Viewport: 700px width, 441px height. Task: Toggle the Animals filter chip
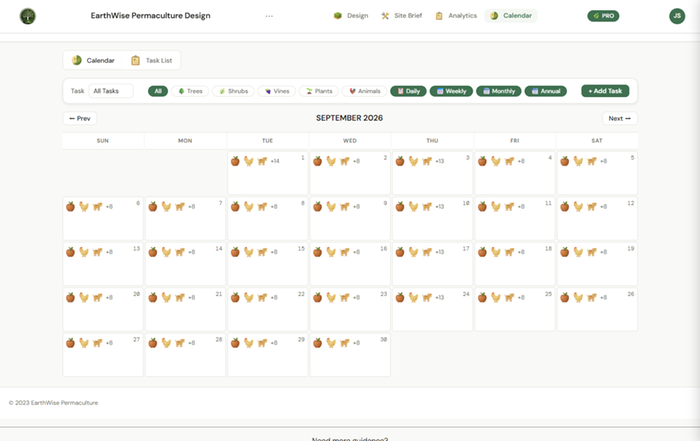365,91
